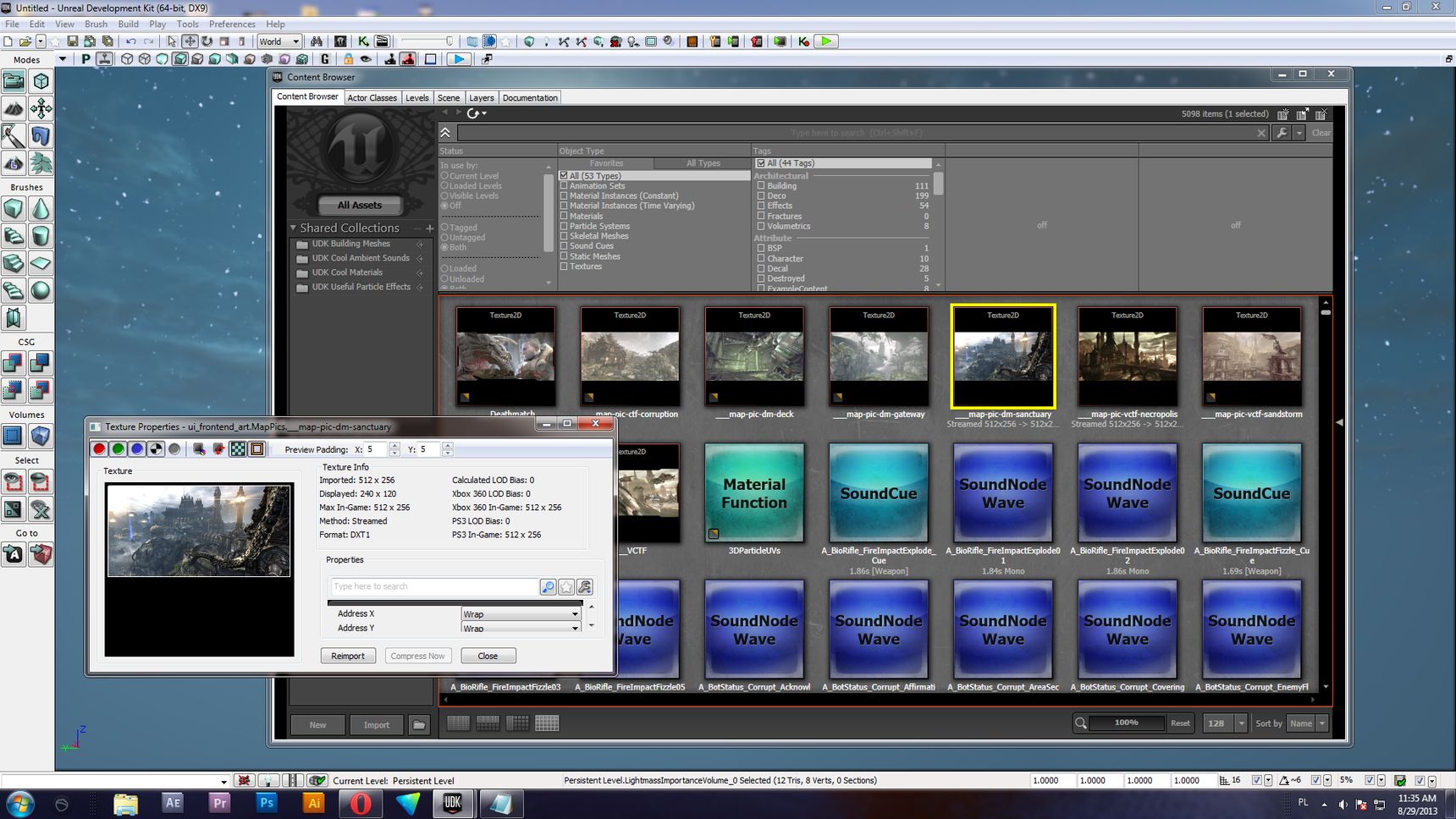This screenshot has height=819, width=1456.
Task: Toggle checkerboard background in Texture Properties
Action: click(x=239, y=449)
